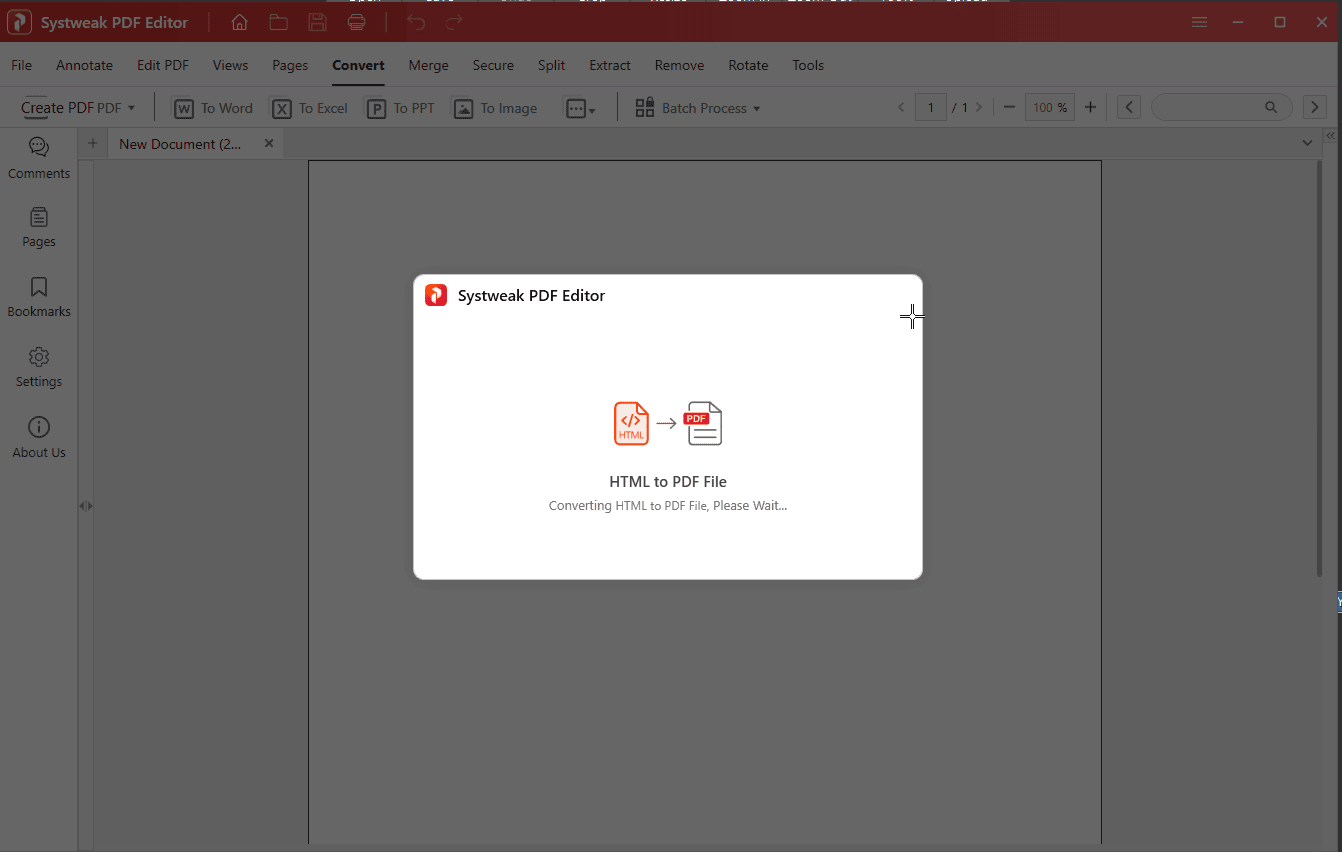
Task: Convert the document To Excel
Action: 310,108
